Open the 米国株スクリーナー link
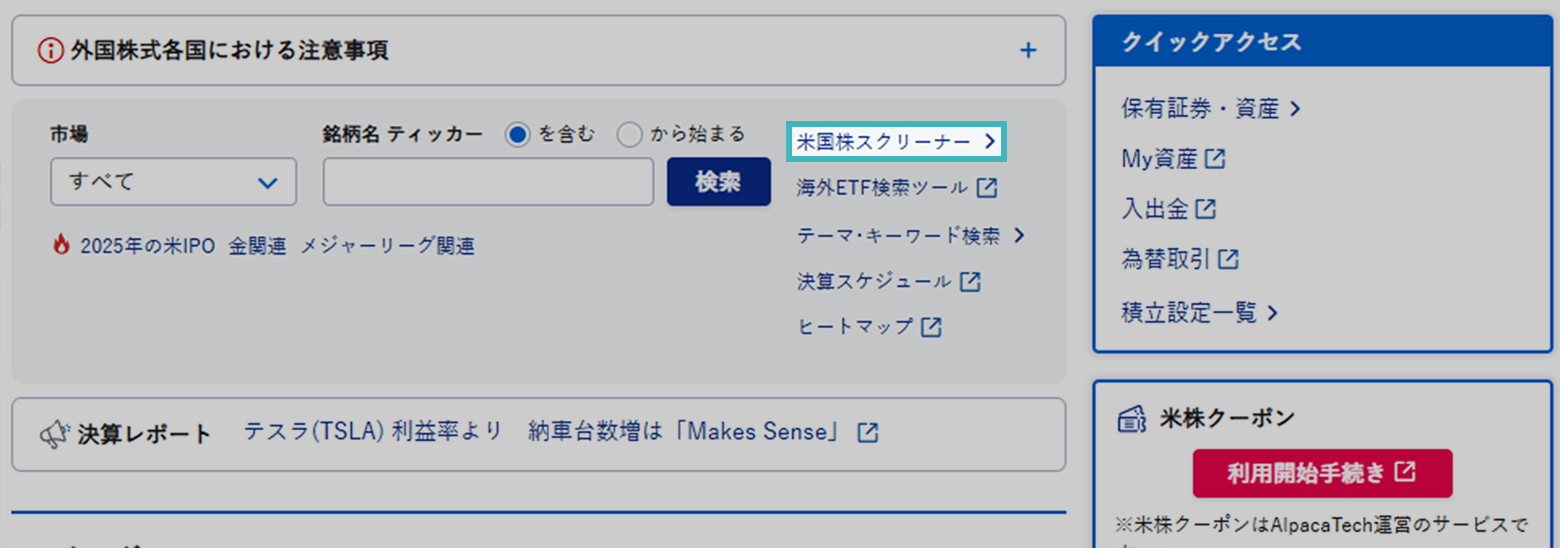 [x=897, y=142]
